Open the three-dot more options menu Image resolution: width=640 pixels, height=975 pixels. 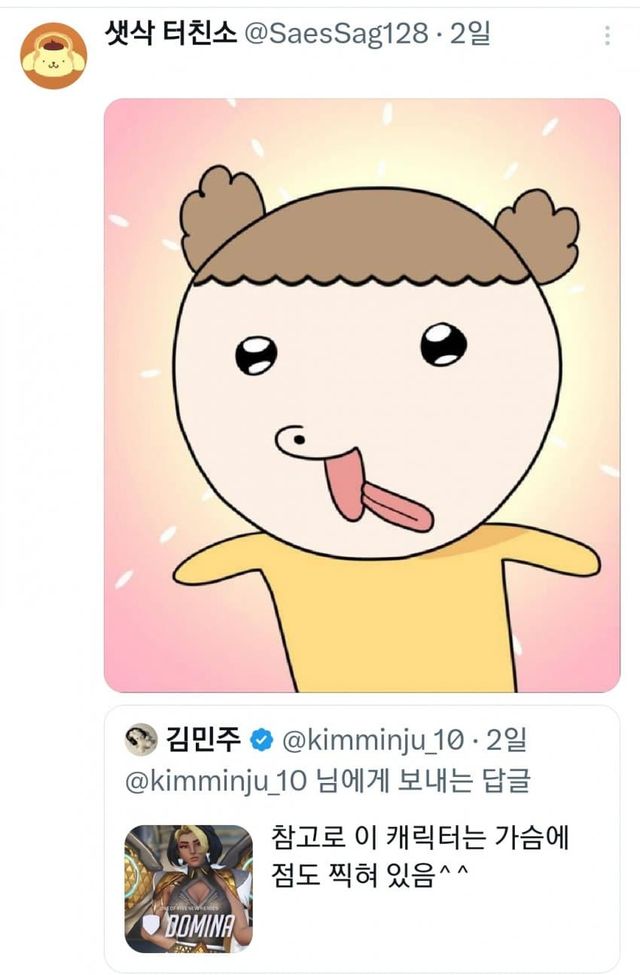click(x=607, y=37)
